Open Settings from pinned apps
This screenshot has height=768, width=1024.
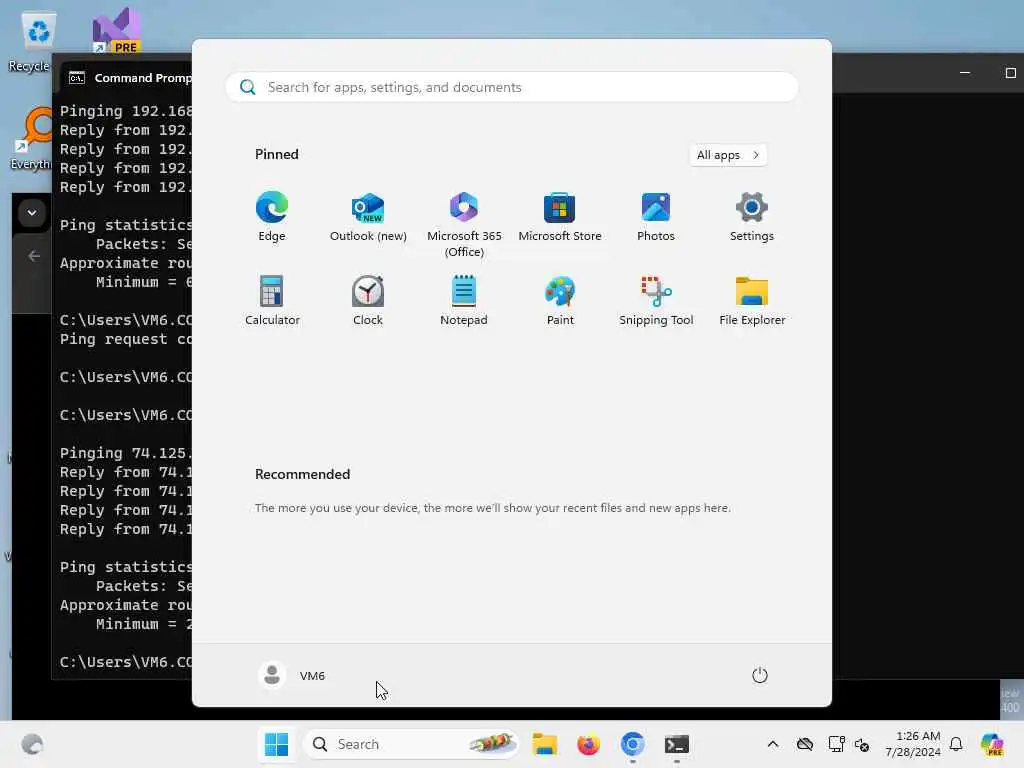point(752,217)
